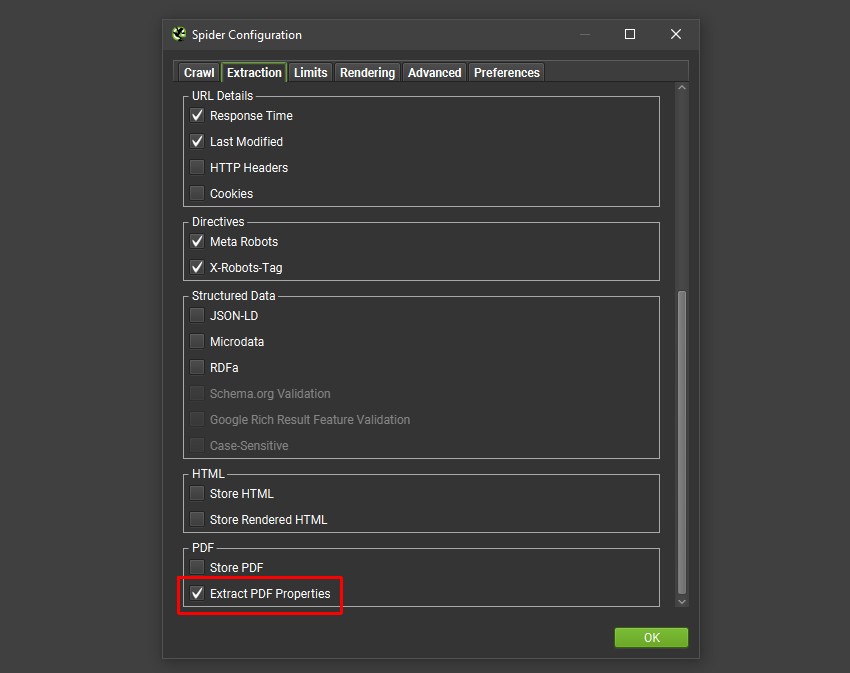Confirm settings with the green OK button
The width and height of the screenshot is (850, 673).
651,637
